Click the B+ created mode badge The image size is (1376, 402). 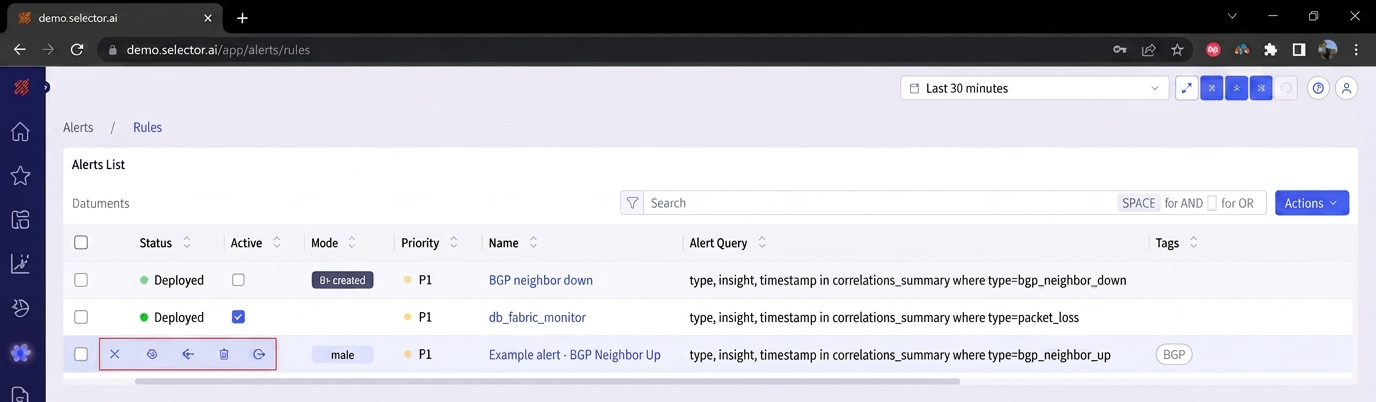click(342, 280)
